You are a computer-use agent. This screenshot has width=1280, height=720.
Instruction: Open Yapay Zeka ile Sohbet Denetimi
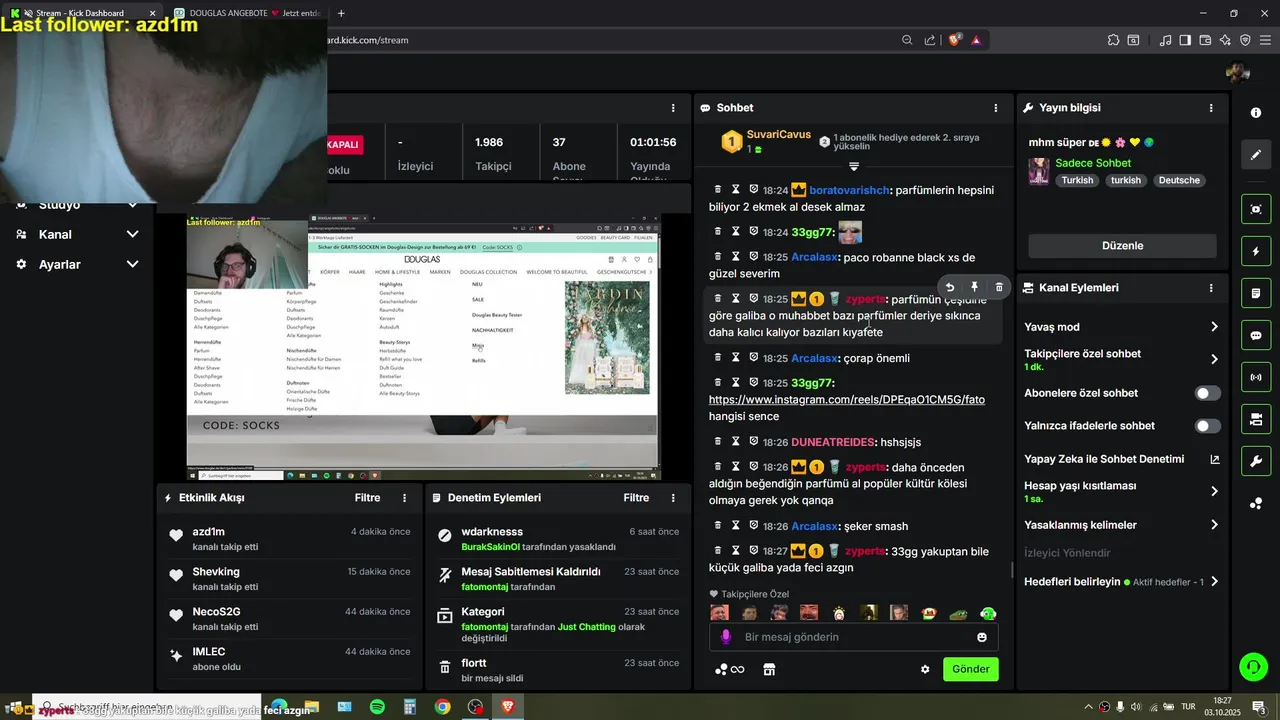pos(1121,459)
